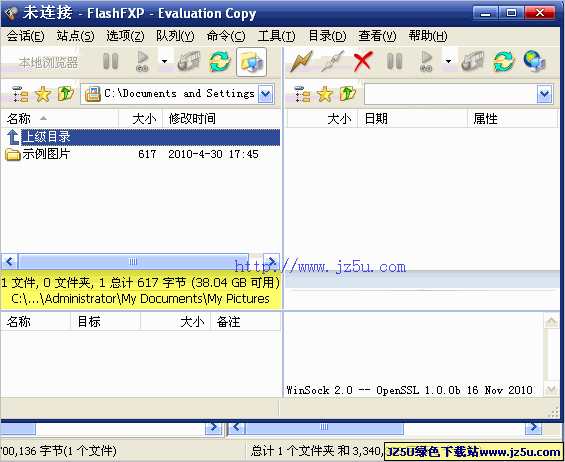
Task: Refresh the local browser pane
Action: click(x=220, y=62)
